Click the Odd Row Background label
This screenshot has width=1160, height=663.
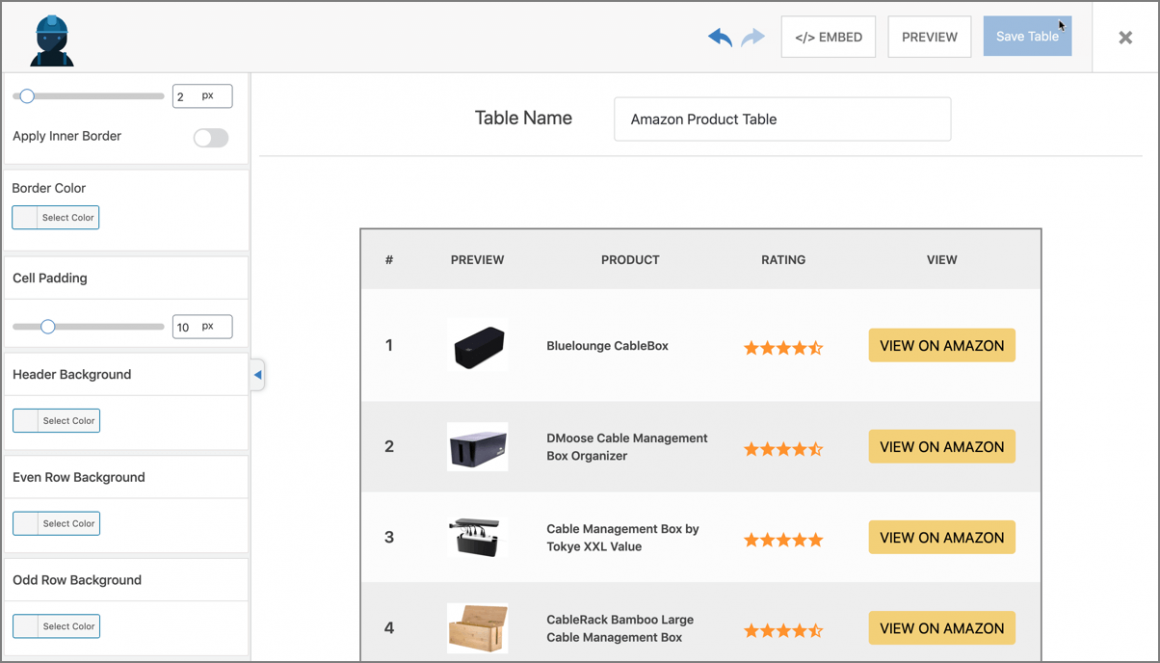77,580
